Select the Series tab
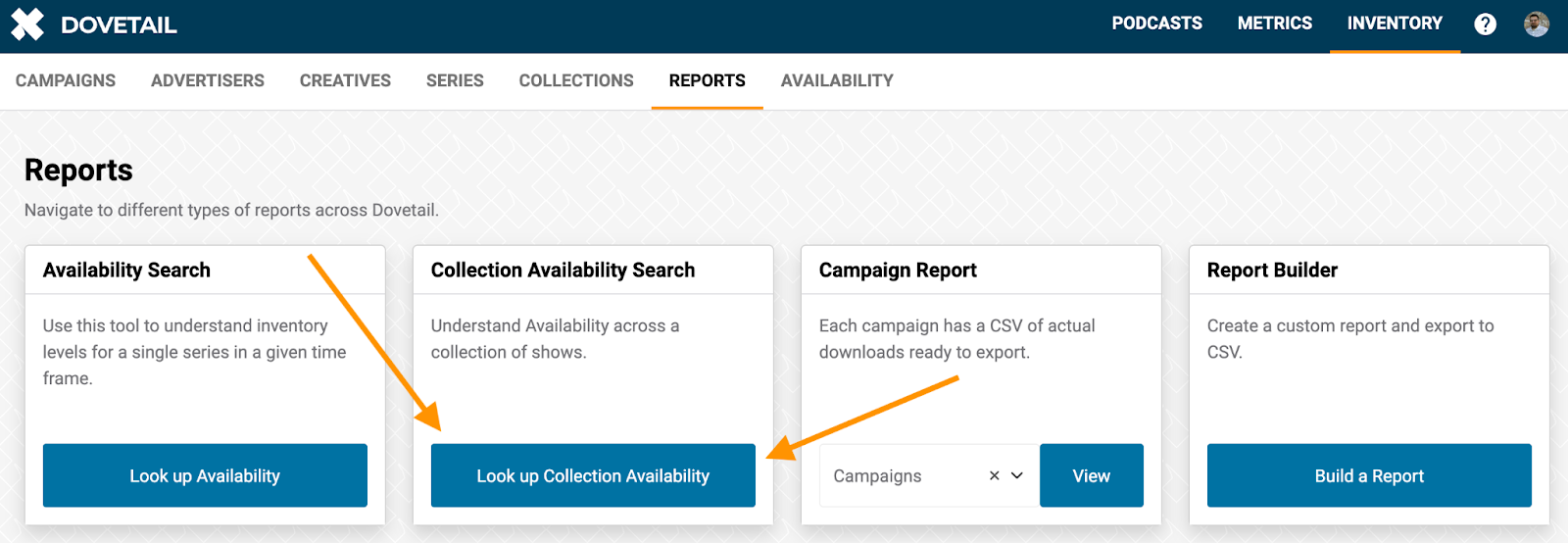Image resolution: width=1568 pixels, height=543 pixels. coord(455,80)
